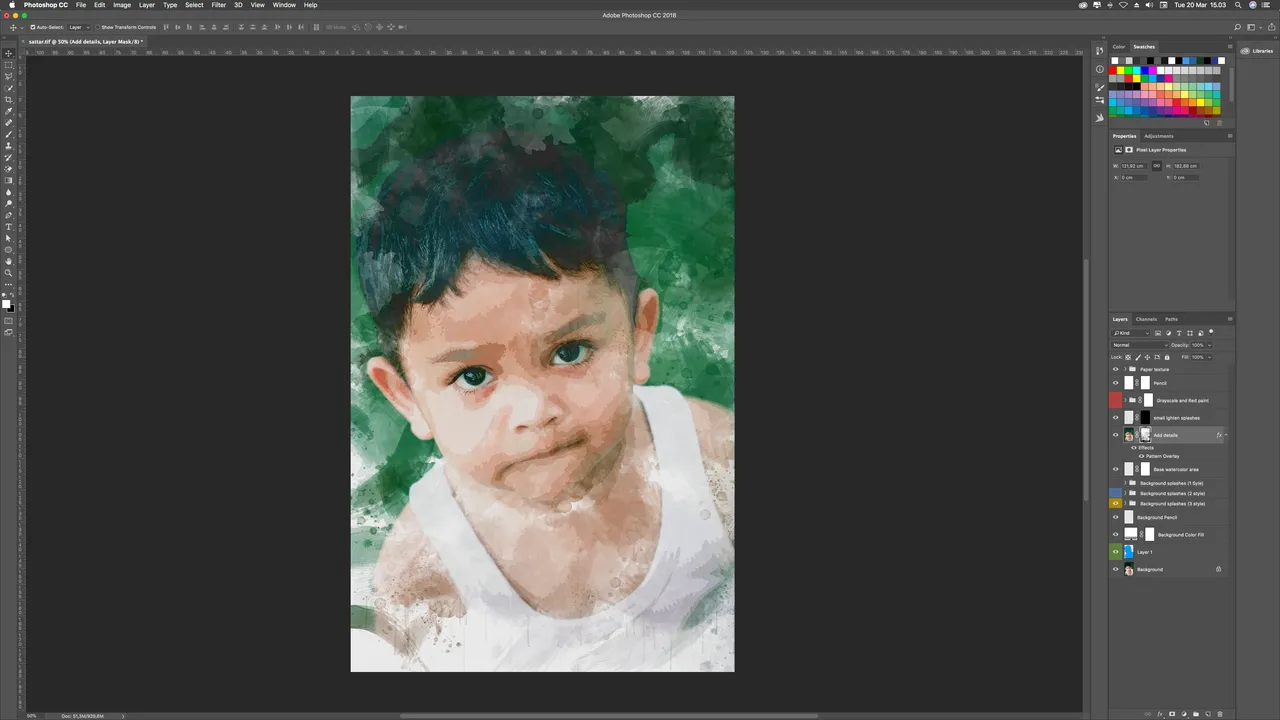Toggle visibility of Layer 1
Viewport: 1280px width, 720px height.
1116,552
